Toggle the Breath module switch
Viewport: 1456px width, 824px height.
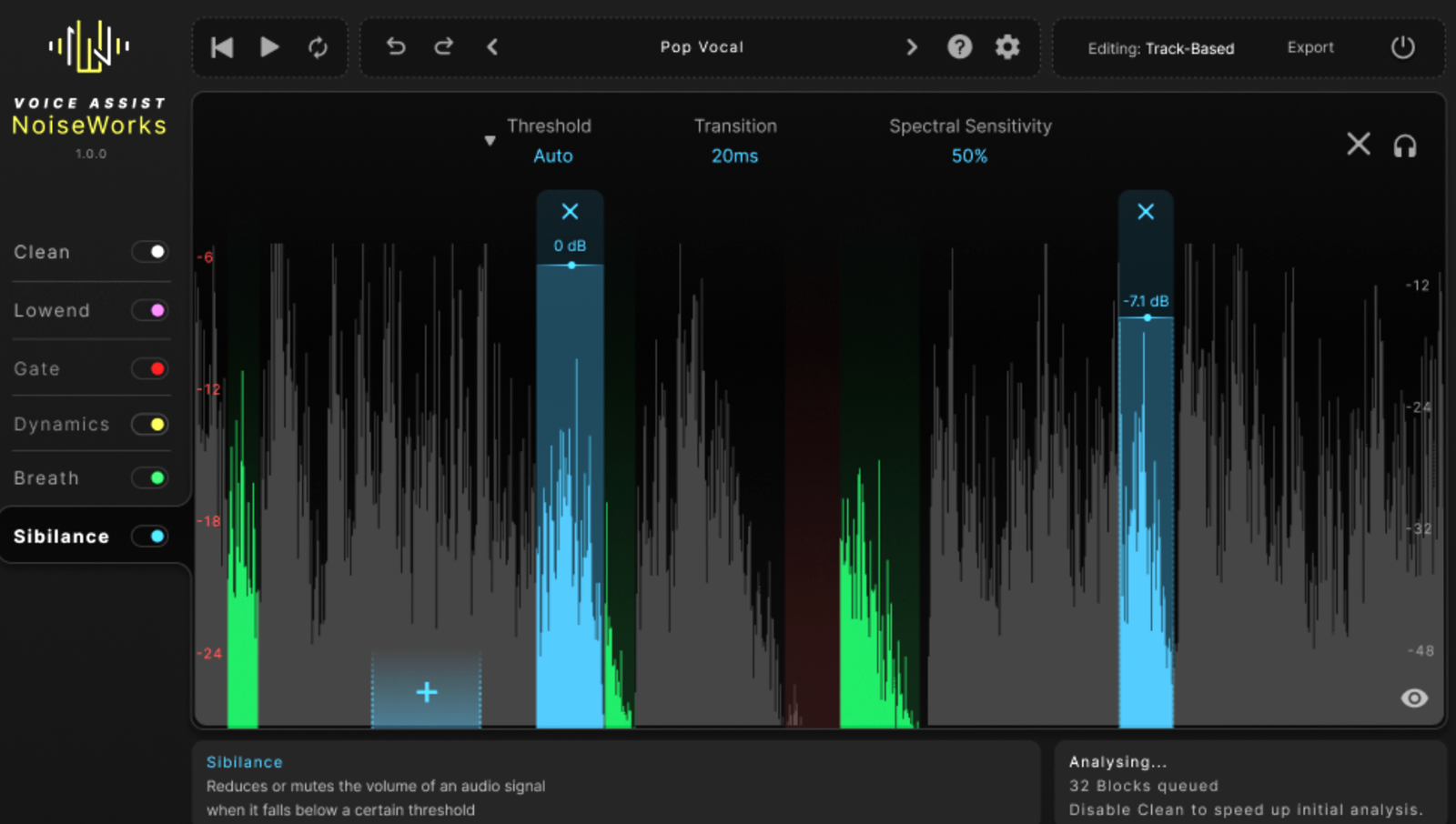150,477
